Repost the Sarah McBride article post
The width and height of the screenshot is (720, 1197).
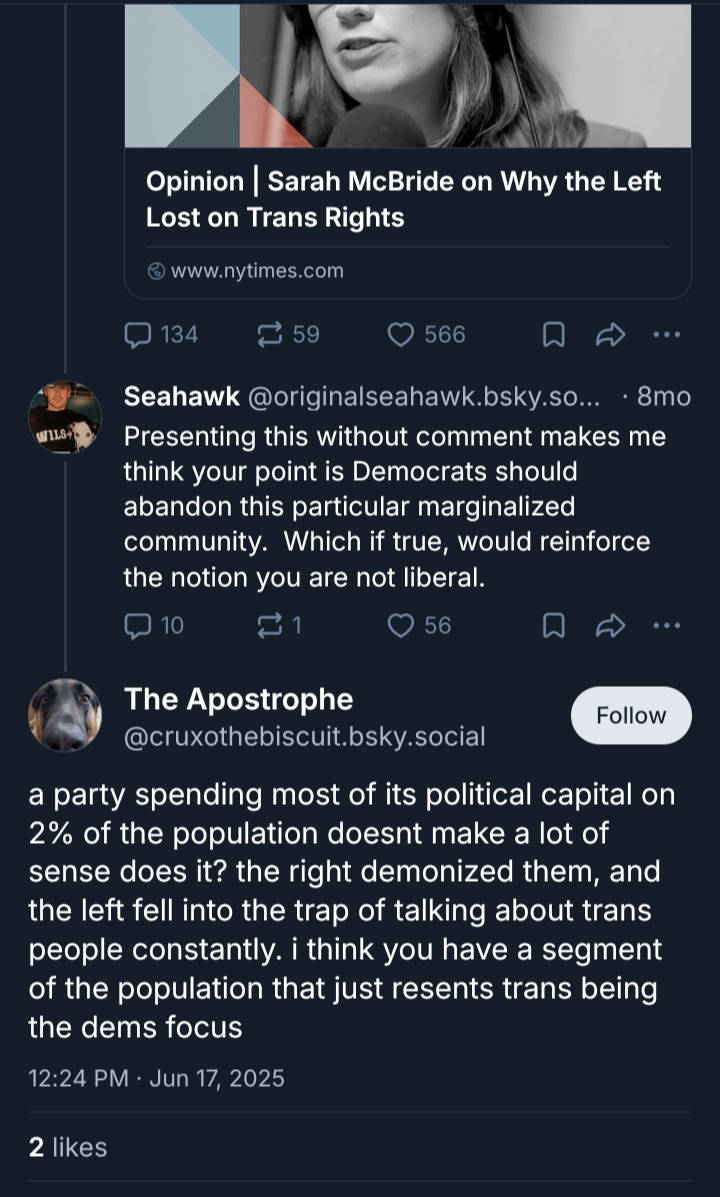point(269,335)
